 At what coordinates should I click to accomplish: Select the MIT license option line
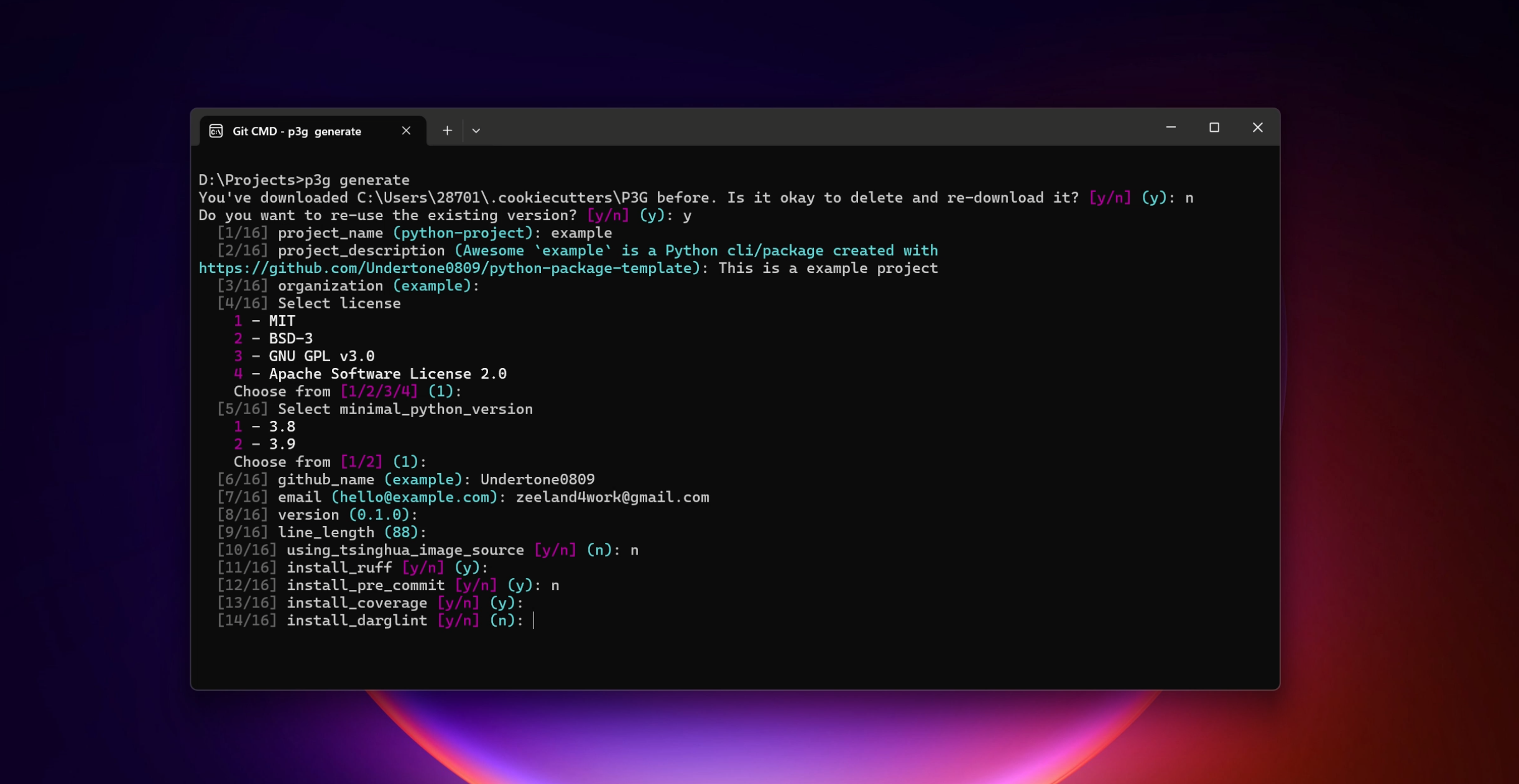[x=264, y=320]
